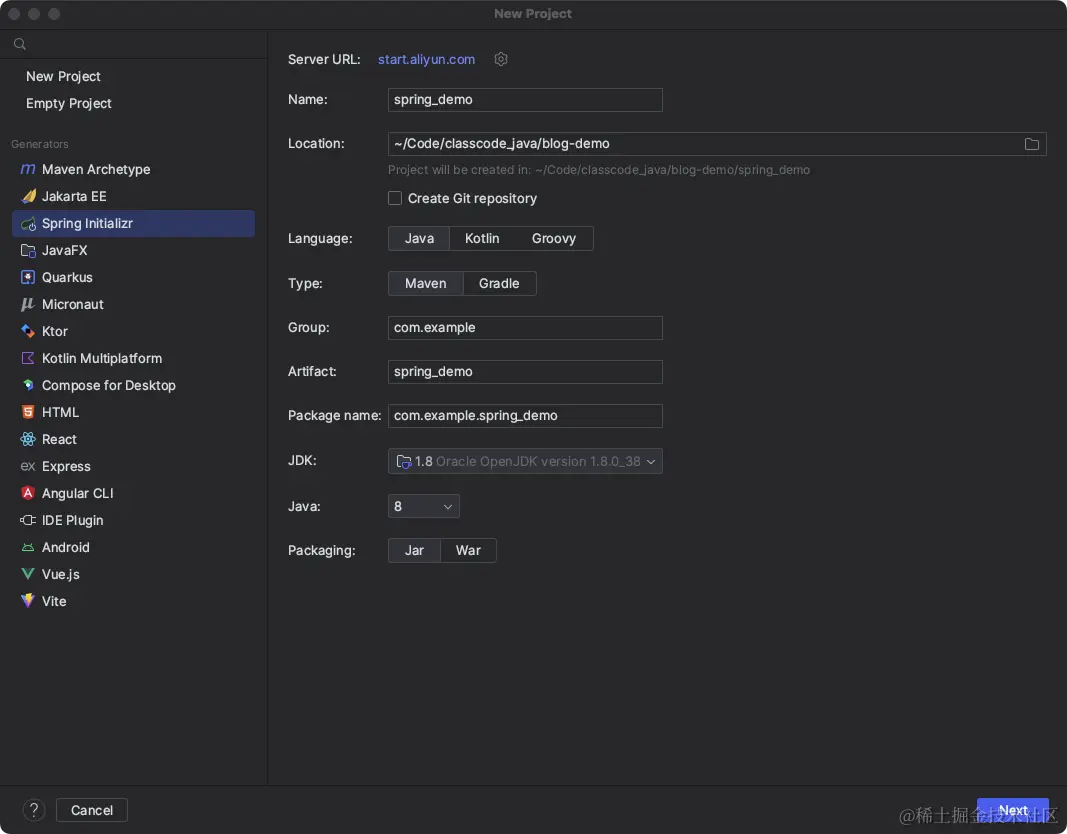The height and width of the screenshot is (834, 1067).
Task: Click the Next button
Action: pyautogui.click(x=1013, y=810)
